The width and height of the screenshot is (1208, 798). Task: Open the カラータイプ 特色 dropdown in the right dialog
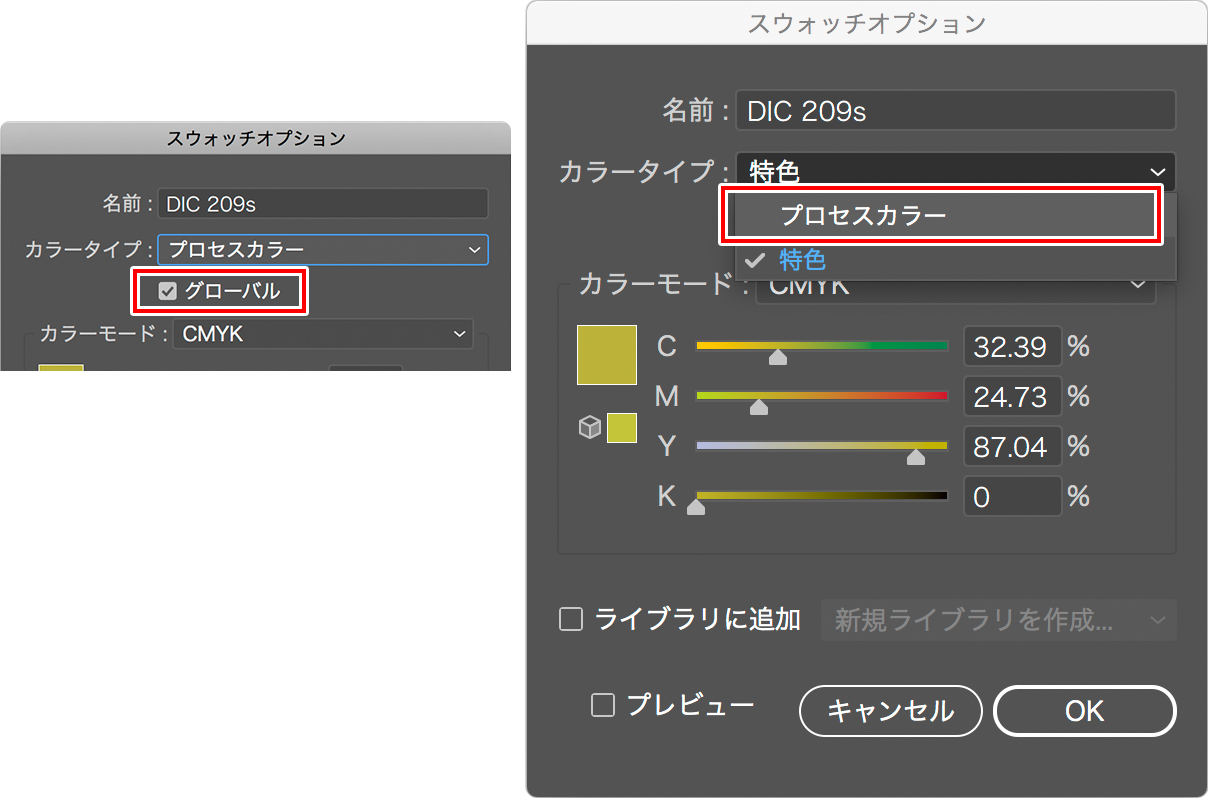(956, 172)
